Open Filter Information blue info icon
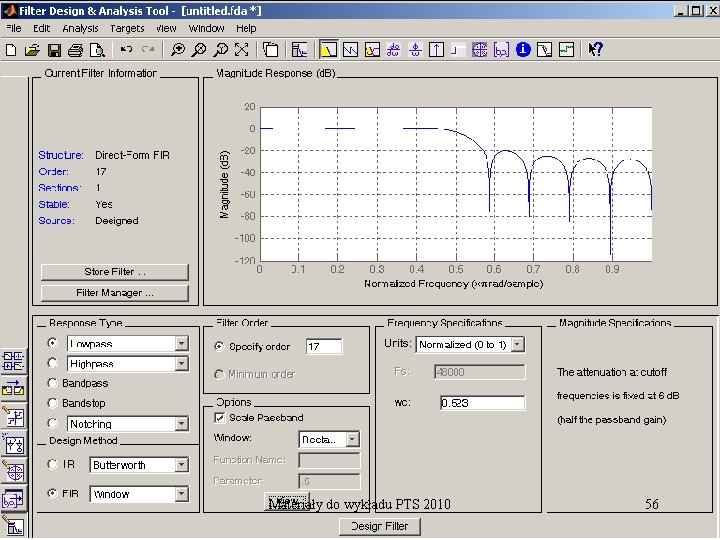Screen dimensions: 720x540 point(523,49)
